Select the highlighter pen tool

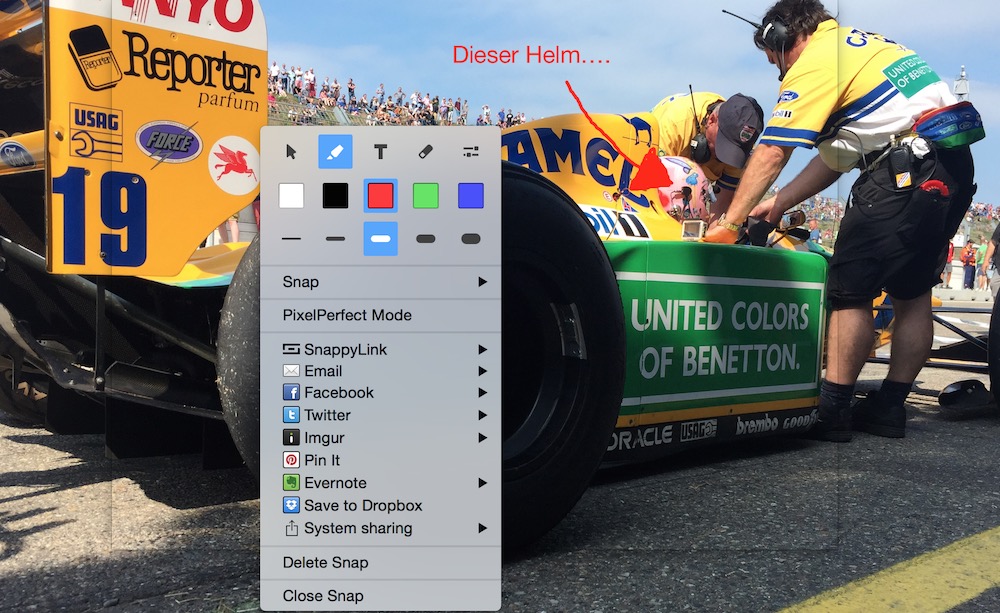335,152
